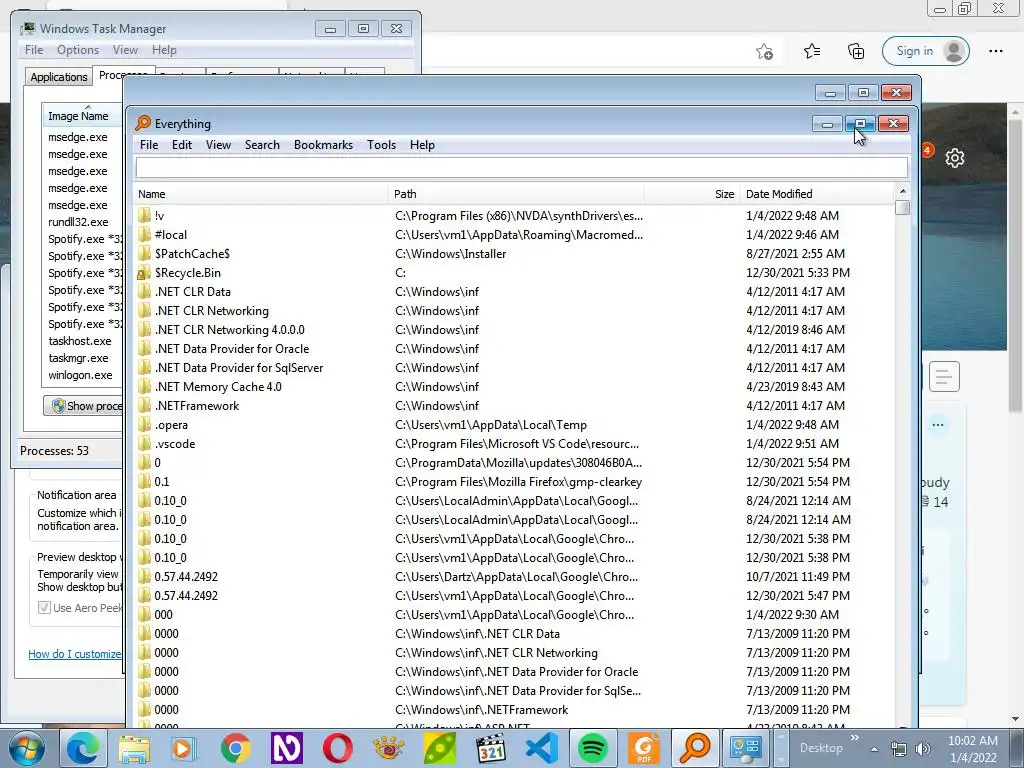Sort Task Manager by Image Name
This screenshot has width=1024, height=768.
[82, 116]
